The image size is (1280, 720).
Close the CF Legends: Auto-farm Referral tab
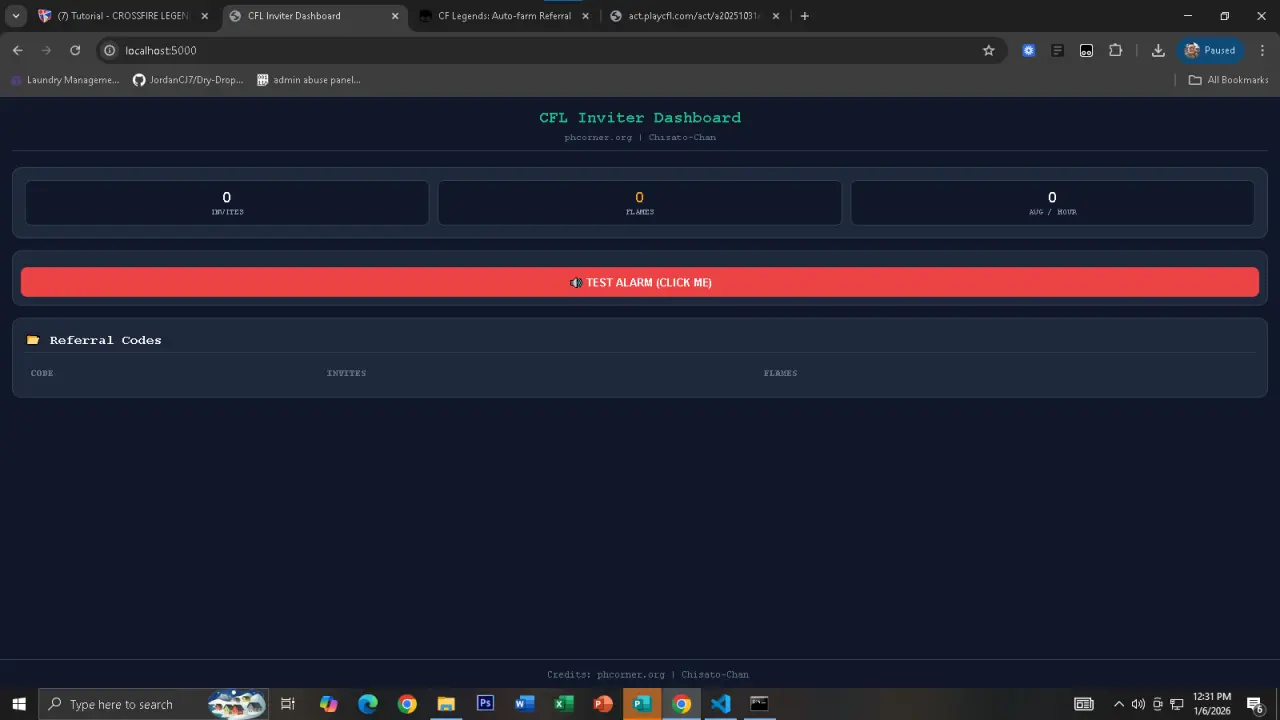click(x=586, y=16)
